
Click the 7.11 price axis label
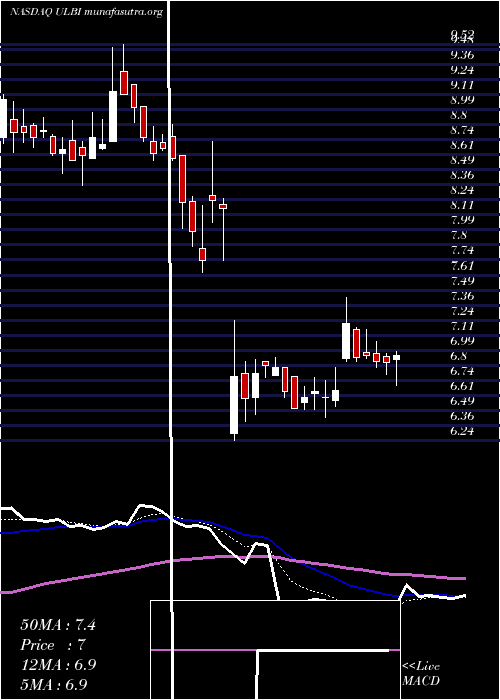462,326
